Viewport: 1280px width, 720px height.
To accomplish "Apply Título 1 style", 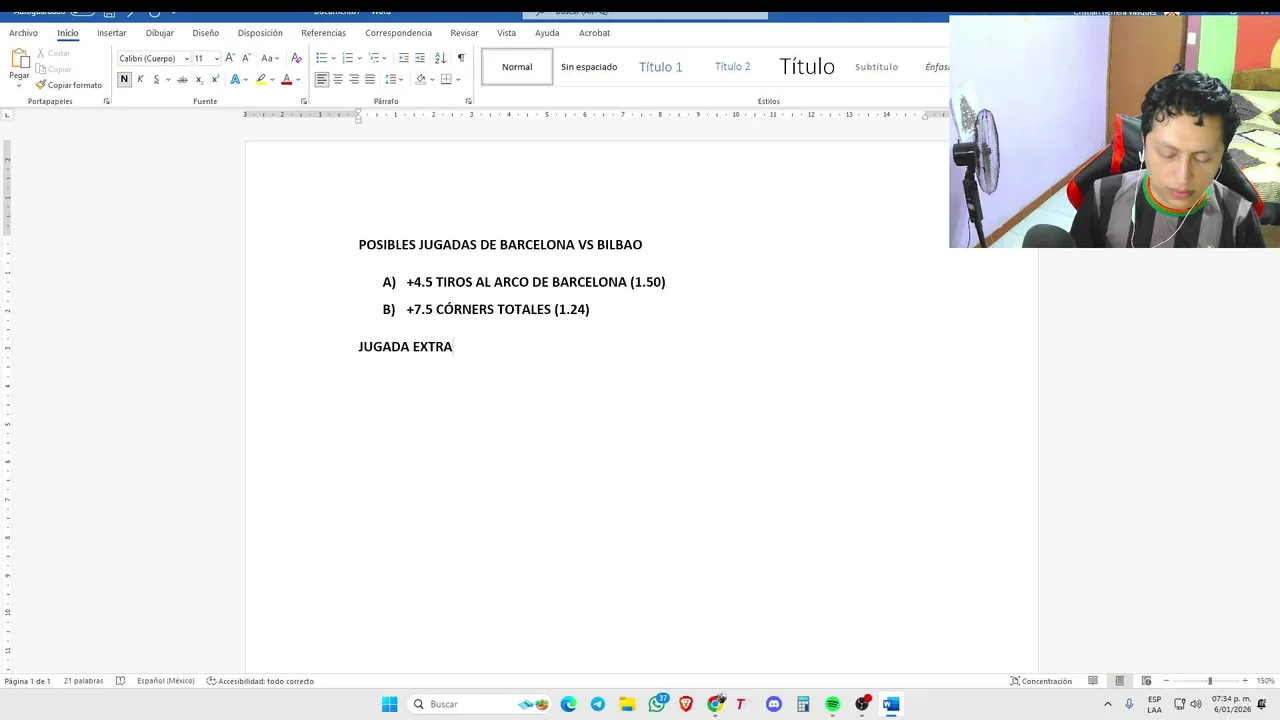I will point(661,67).
